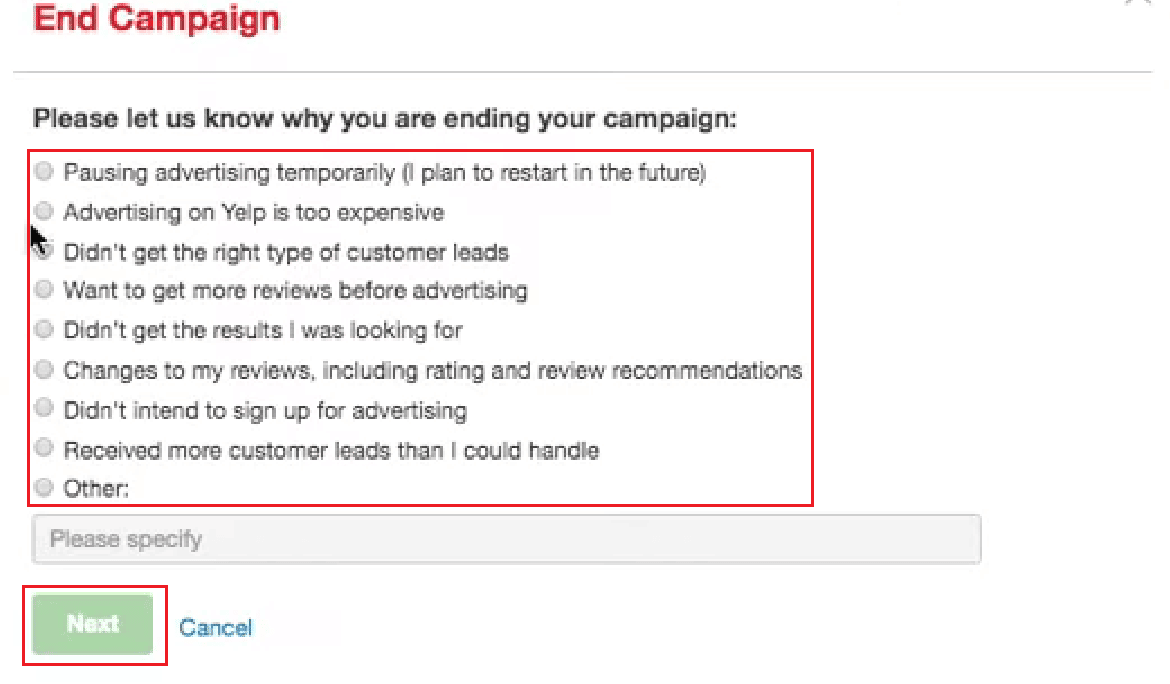Choose the 'Advertising on Yelp is too expensive' radio button

[x=44, y=211]
